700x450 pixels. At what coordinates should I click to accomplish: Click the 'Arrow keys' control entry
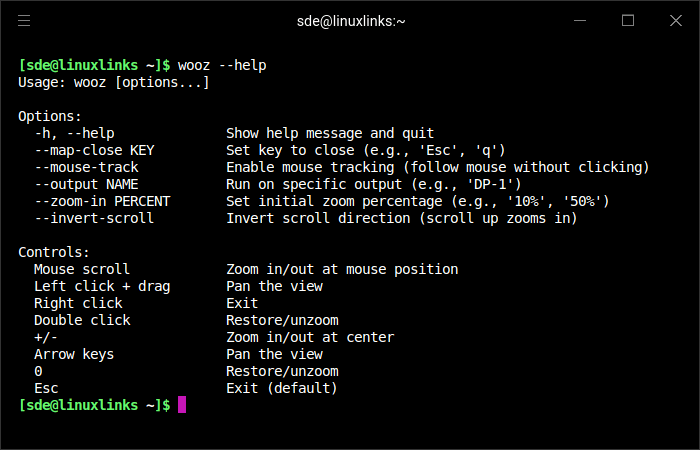tap(74, 354)
